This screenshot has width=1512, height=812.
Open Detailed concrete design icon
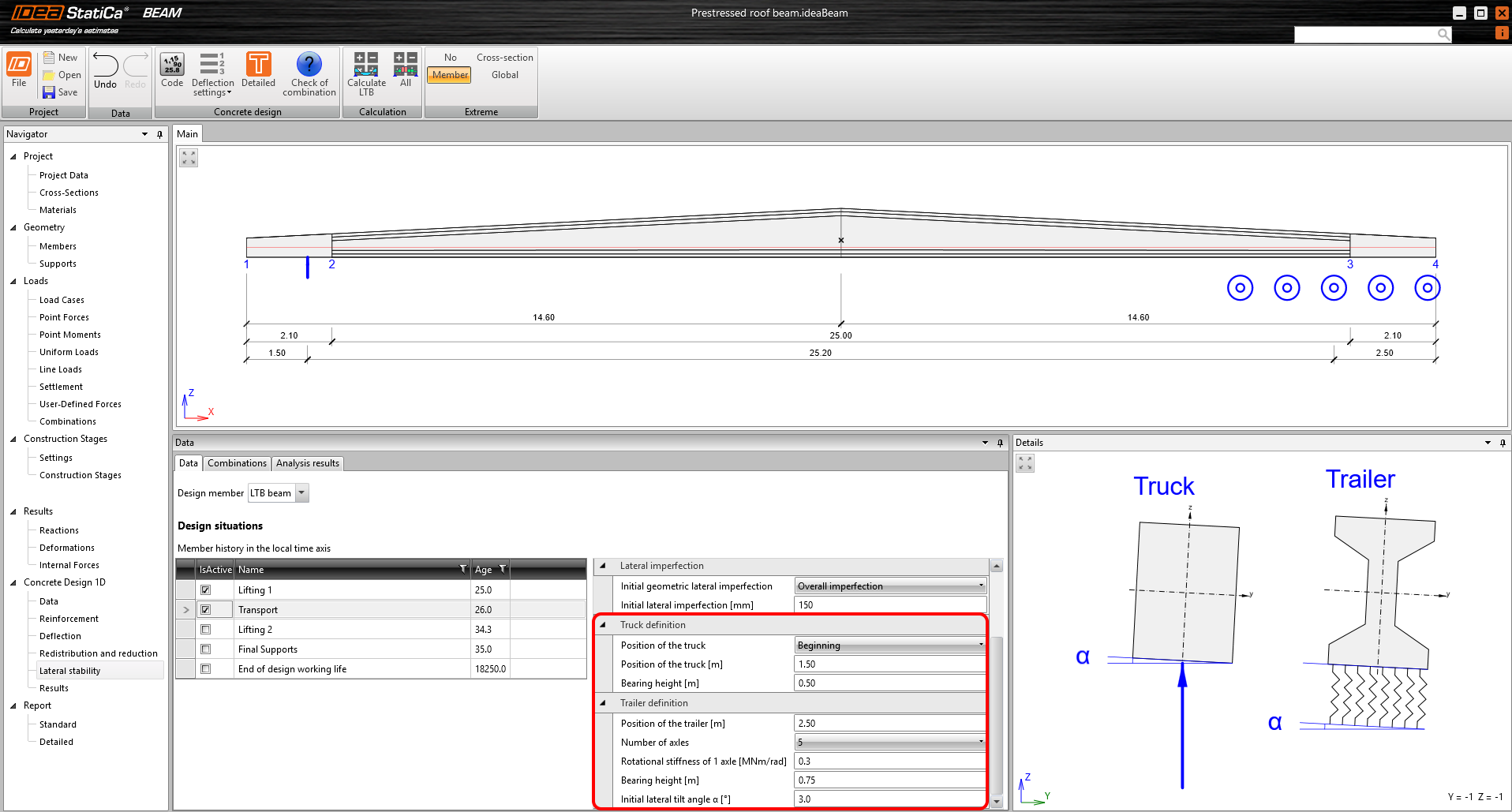click(x=258, y=65)
